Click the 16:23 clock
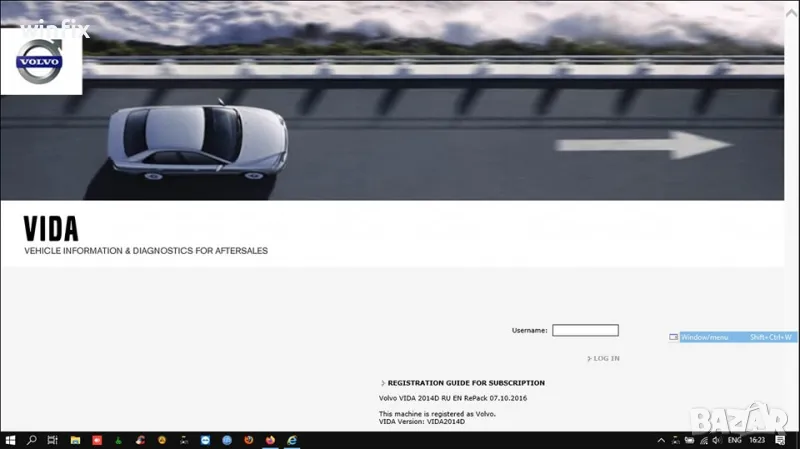800x449 pixels. tap(757, 440)
